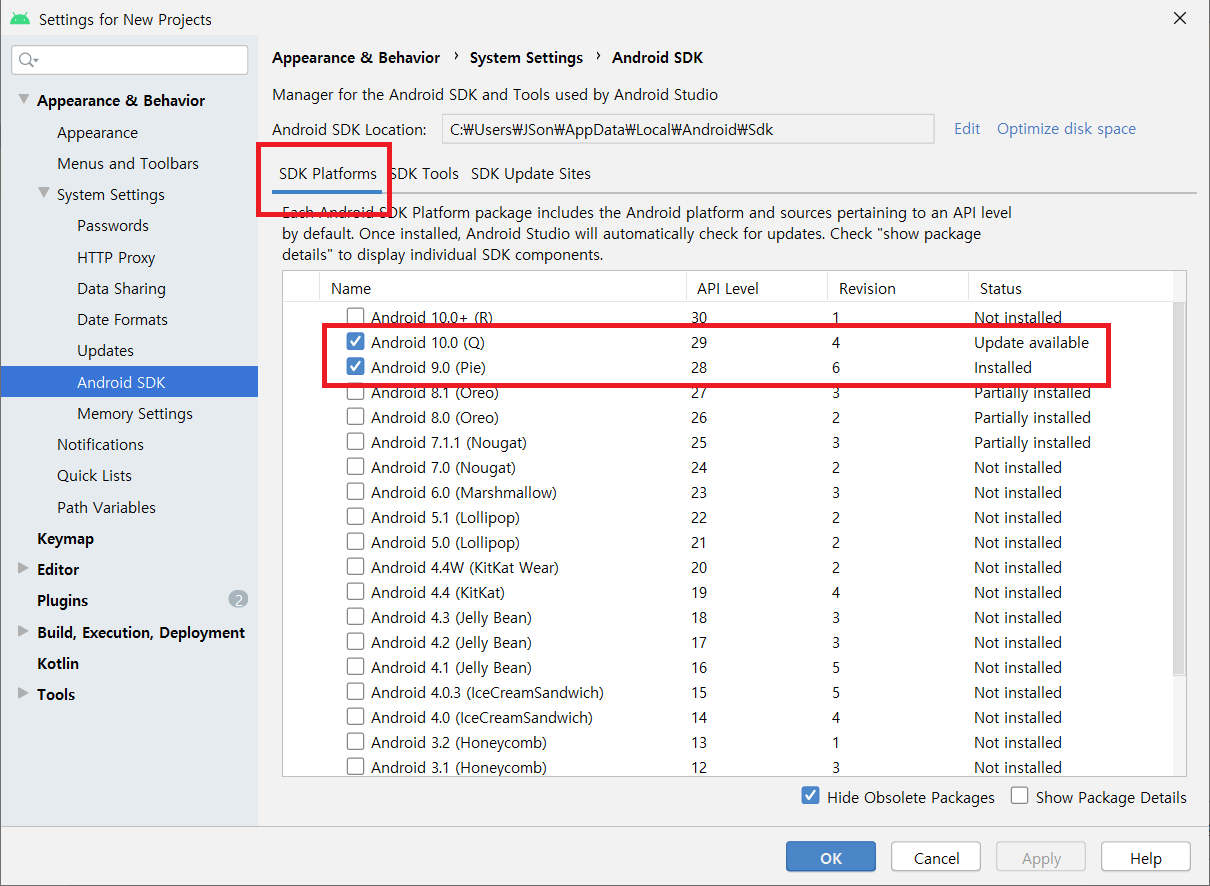This screenshot has height=886, width=1210.
Task: Open Data Sharing settings
Action: [x=121, y=288]
